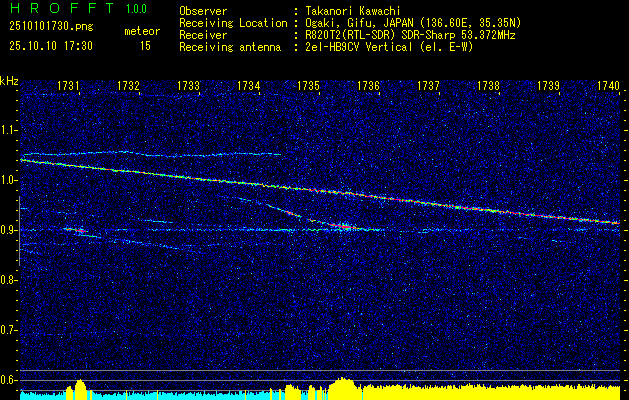The width and height of the screenshot is (629, 400).
Task: Select the 1733 time marker
Action: (189, 87)
